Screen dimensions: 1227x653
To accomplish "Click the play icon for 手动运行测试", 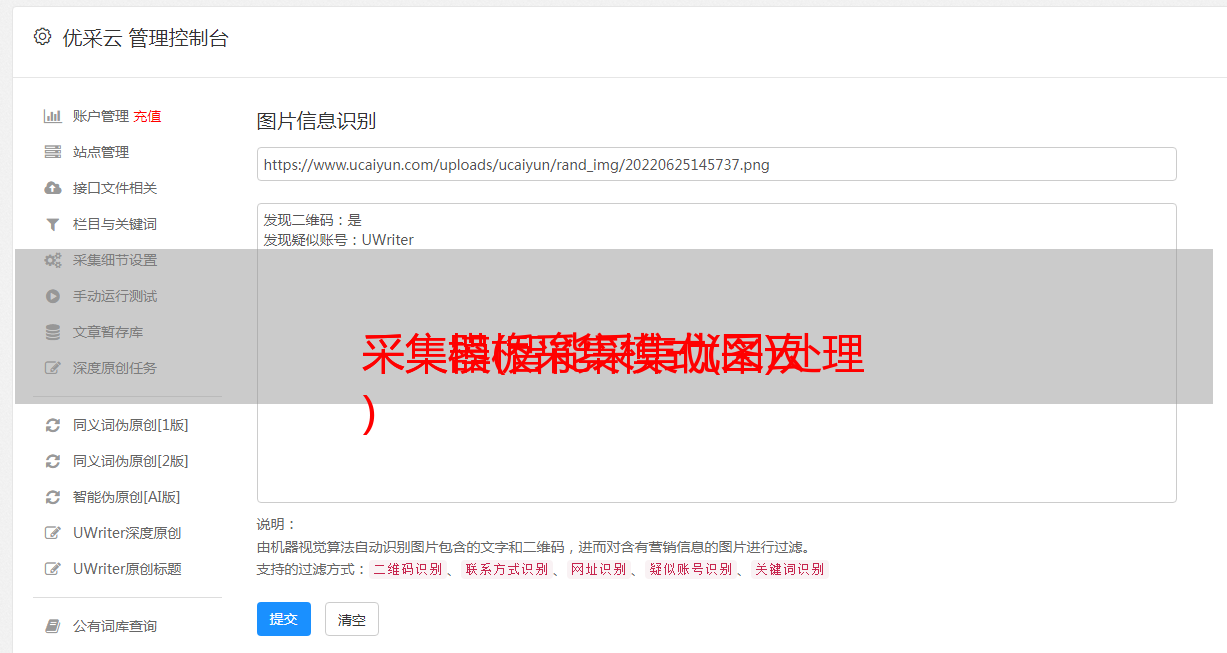I will pos(53,296).
